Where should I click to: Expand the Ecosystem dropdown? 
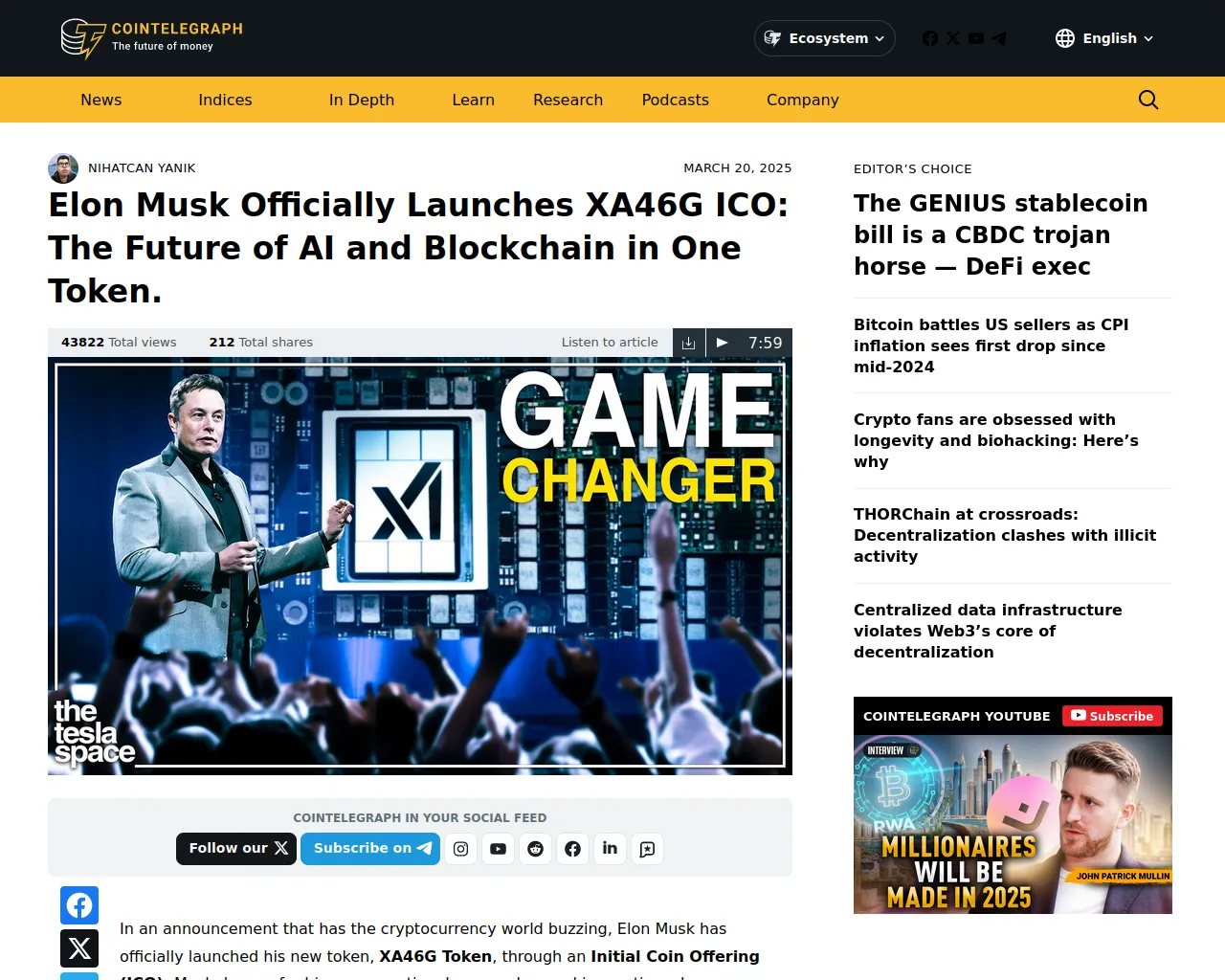pyautogui.click(x=825, y=38)
